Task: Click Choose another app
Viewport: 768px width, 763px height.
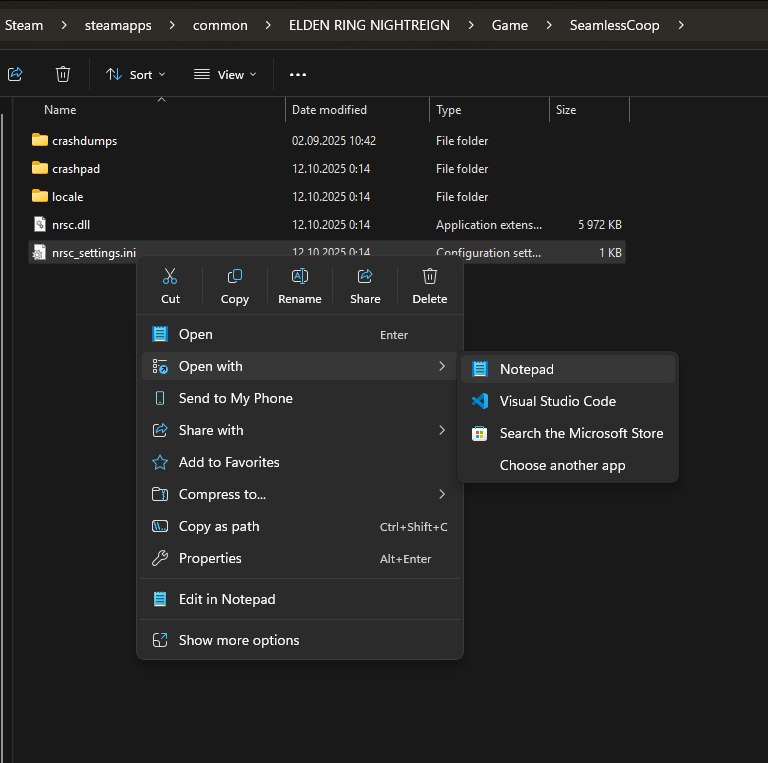Action: [x=562, y=465]
